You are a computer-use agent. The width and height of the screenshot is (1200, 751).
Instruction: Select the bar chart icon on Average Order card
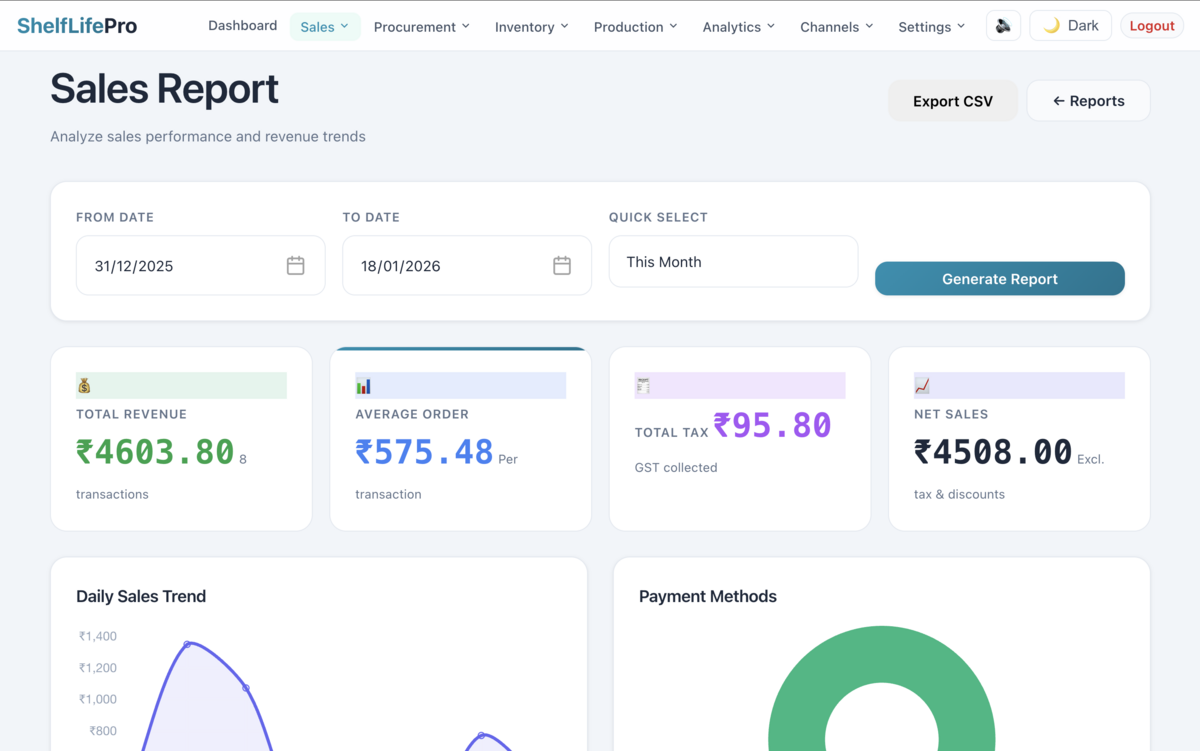tap(365, 385)
